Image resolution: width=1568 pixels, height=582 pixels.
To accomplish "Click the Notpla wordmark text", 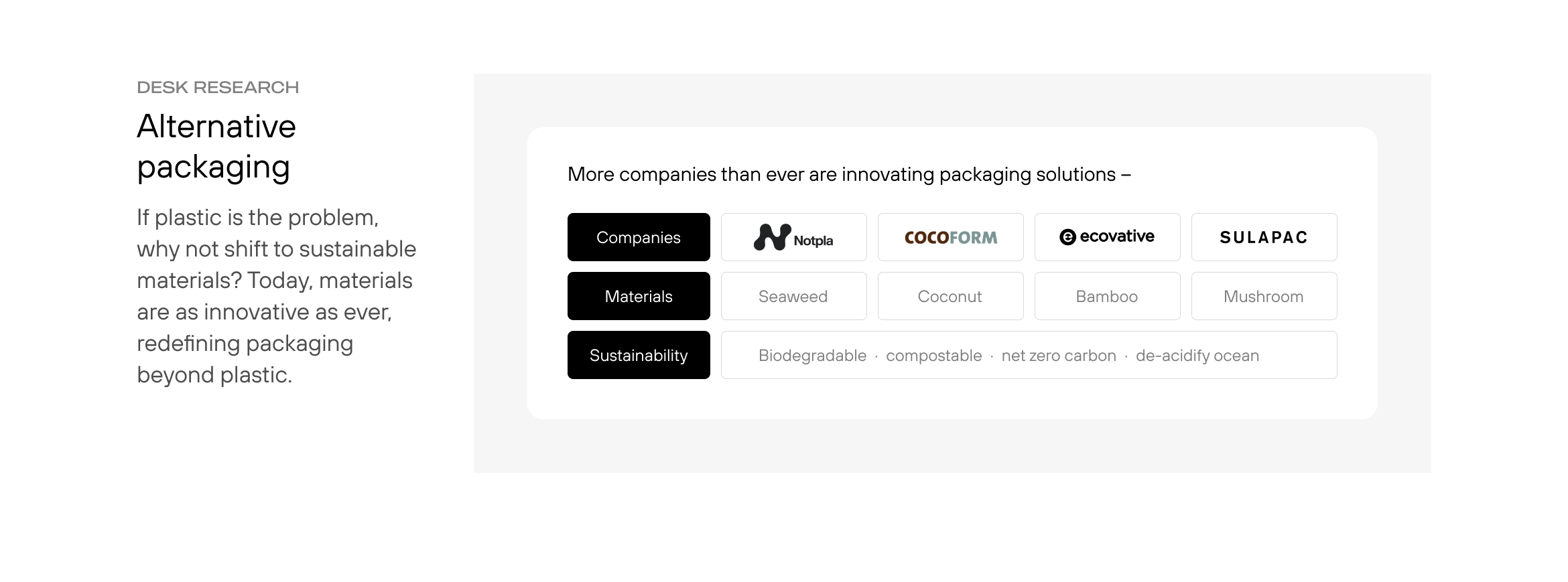I will click(813, 241).
